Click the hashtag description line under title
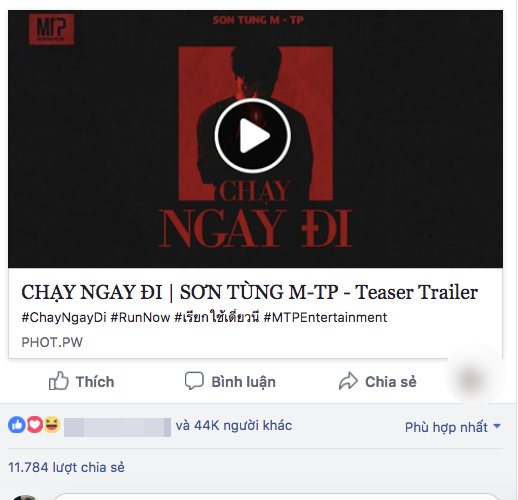The image size is (518, 500). [x=204, y=317]
